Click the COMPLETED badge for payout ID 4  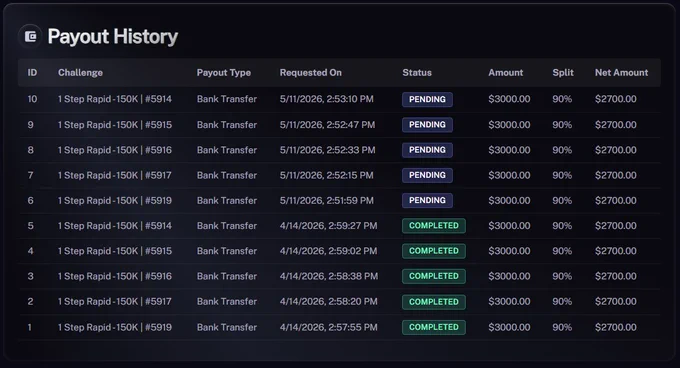point(434,251)
